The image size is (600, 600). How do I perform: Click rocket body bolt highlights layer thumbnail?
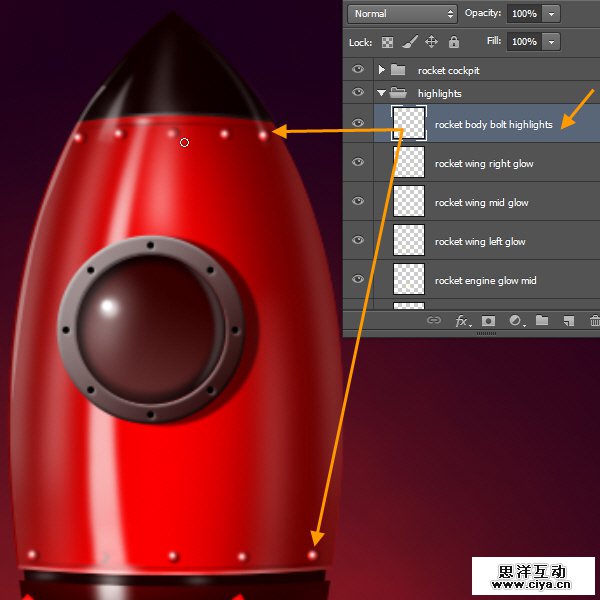point(409,123)
